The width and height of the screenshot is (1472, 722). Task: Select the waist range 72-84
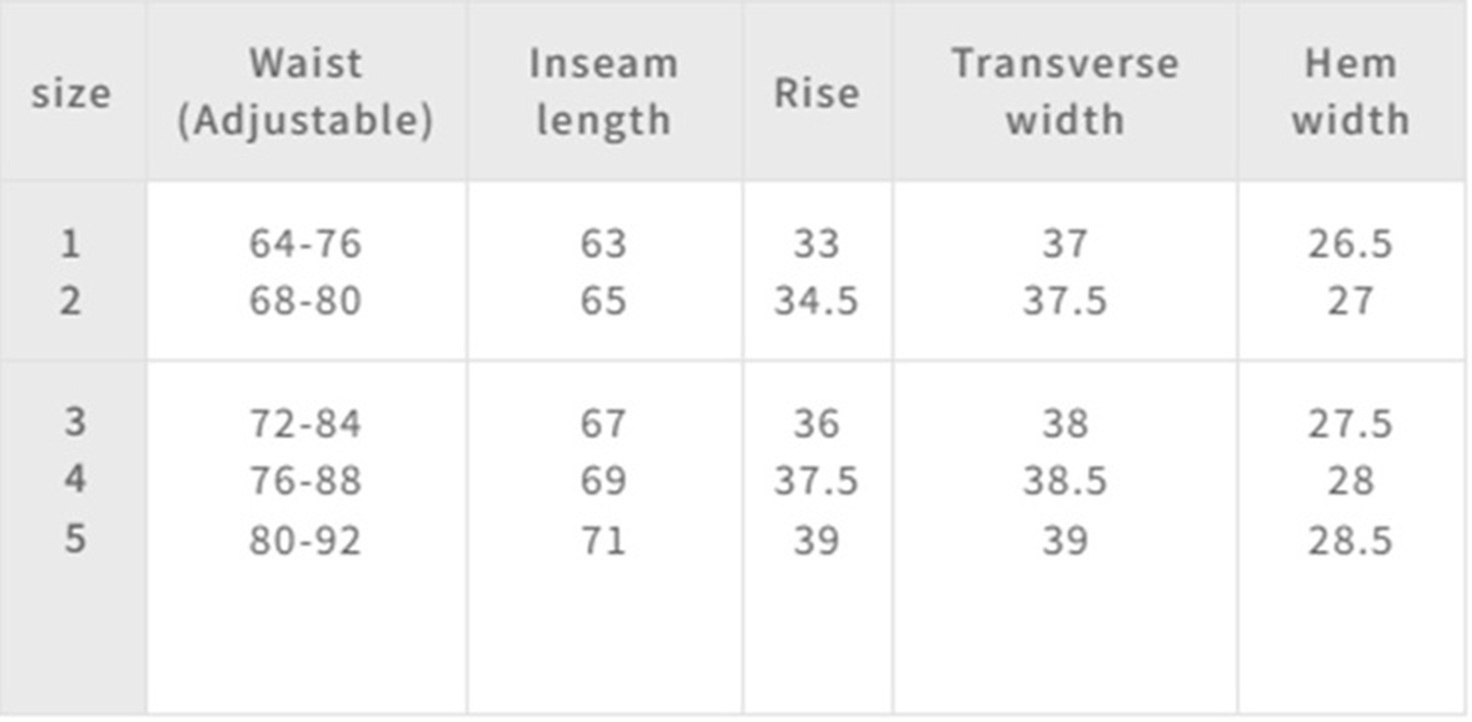(305, 424)
